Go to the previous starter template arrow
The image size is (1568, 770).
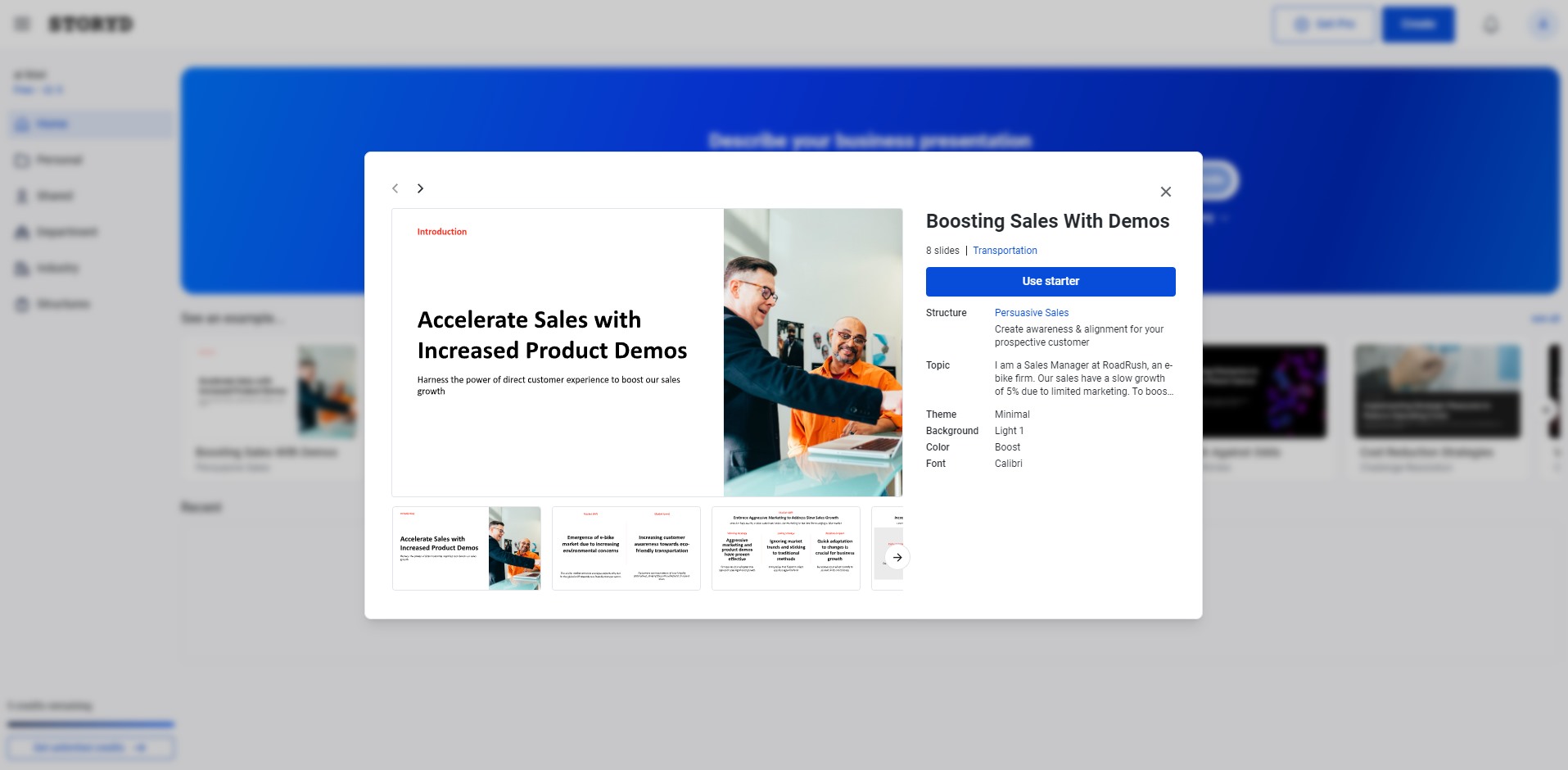point(395,188)
